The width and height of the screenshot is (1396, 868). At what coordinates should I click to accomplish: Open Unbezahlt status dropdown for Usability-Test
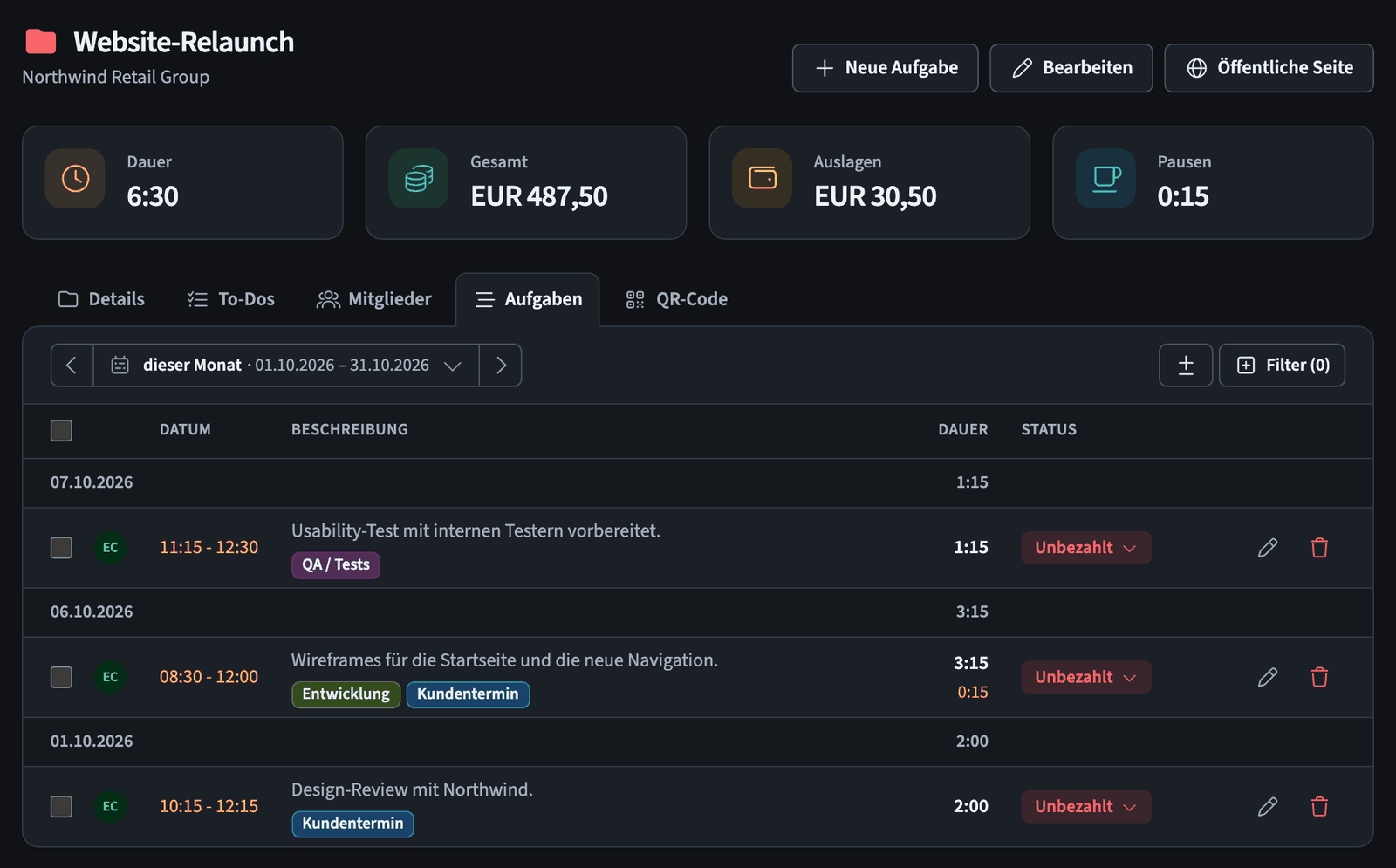(1086, 548)
